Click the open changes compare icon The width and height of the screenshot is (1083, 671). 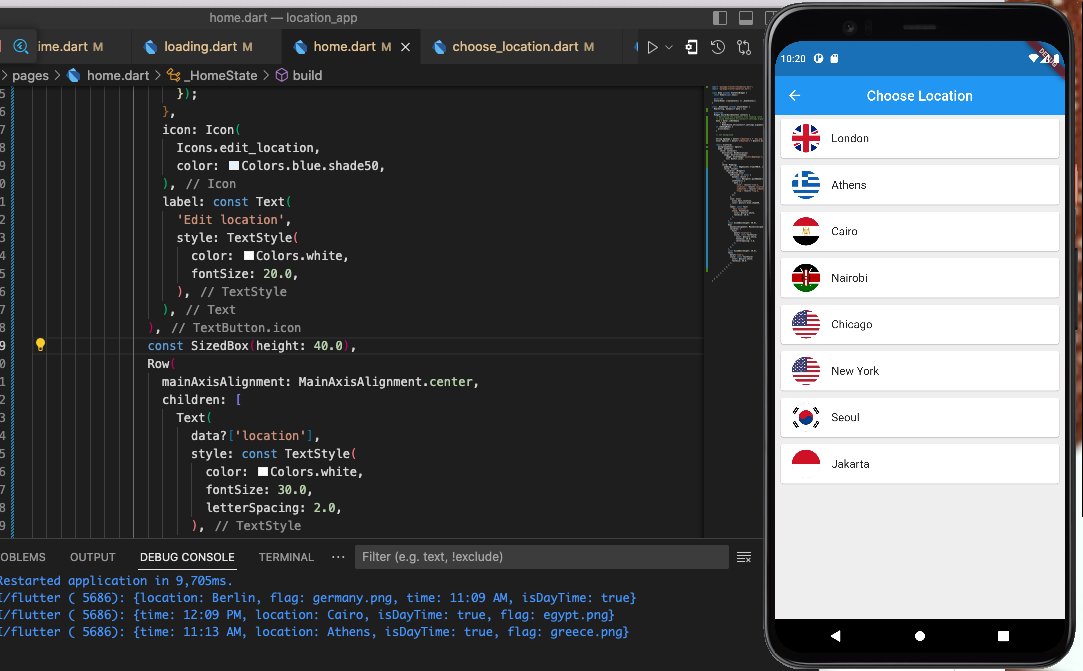[x=744, y=47]
